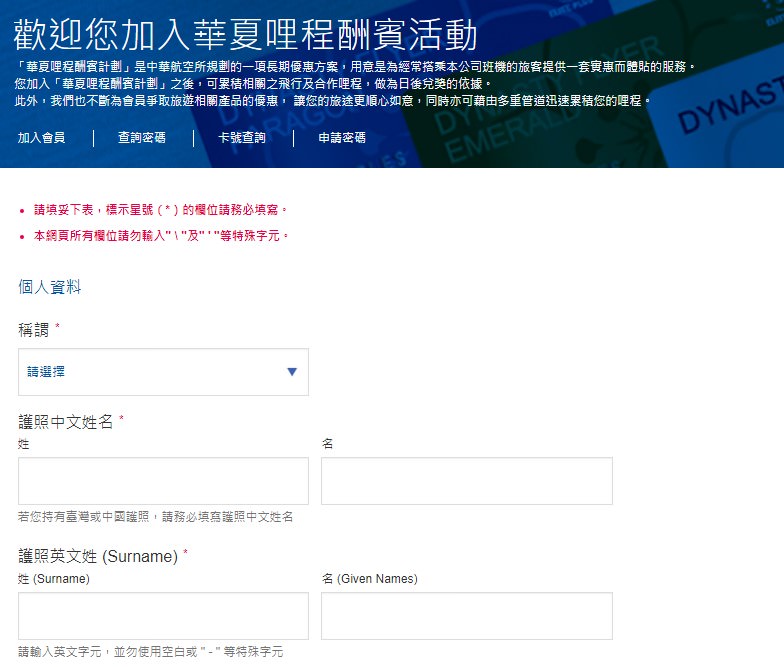
Task: Open the 加入會員 tab
Action: coord(42,138)
